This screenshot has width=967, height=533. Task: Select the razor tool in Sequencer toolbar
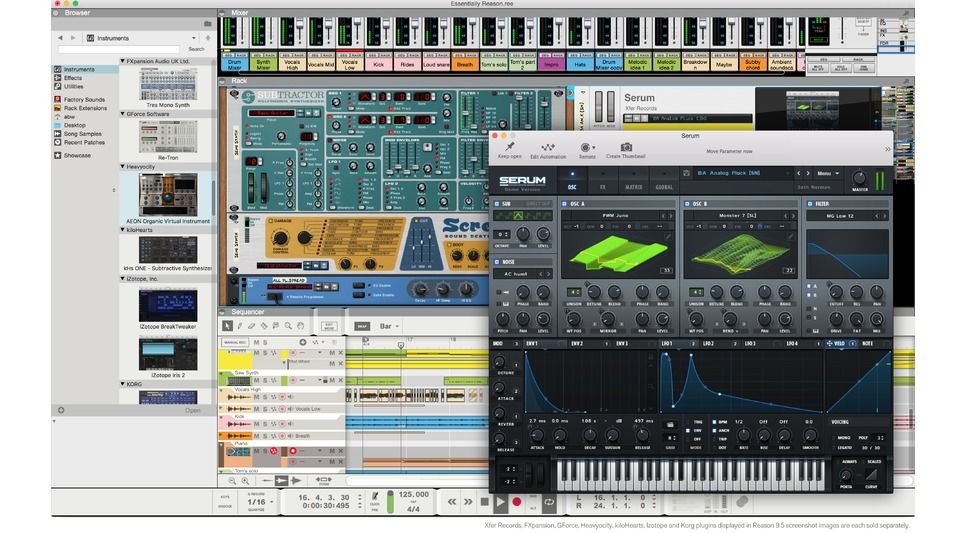click(264, 326)
